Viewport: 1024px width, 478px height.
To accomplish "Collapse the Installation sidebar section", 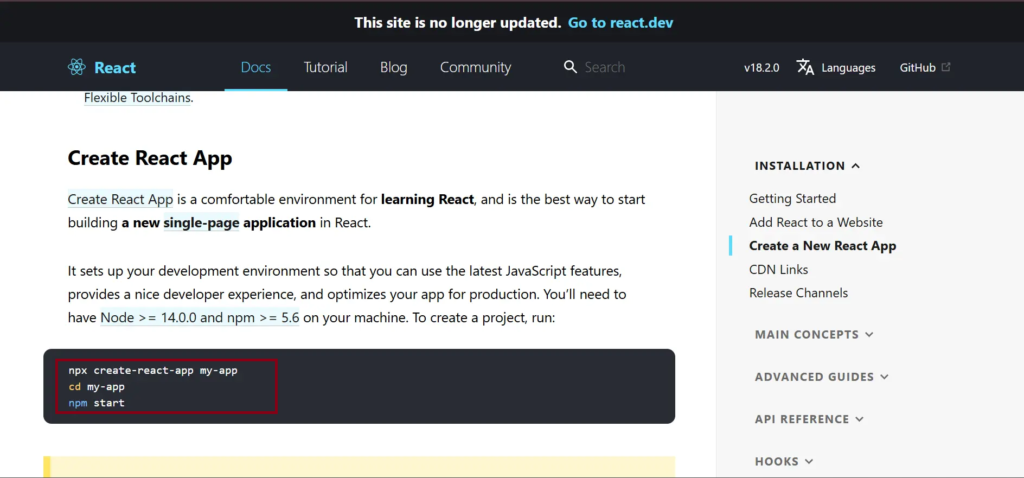I will tap(807, 166).
